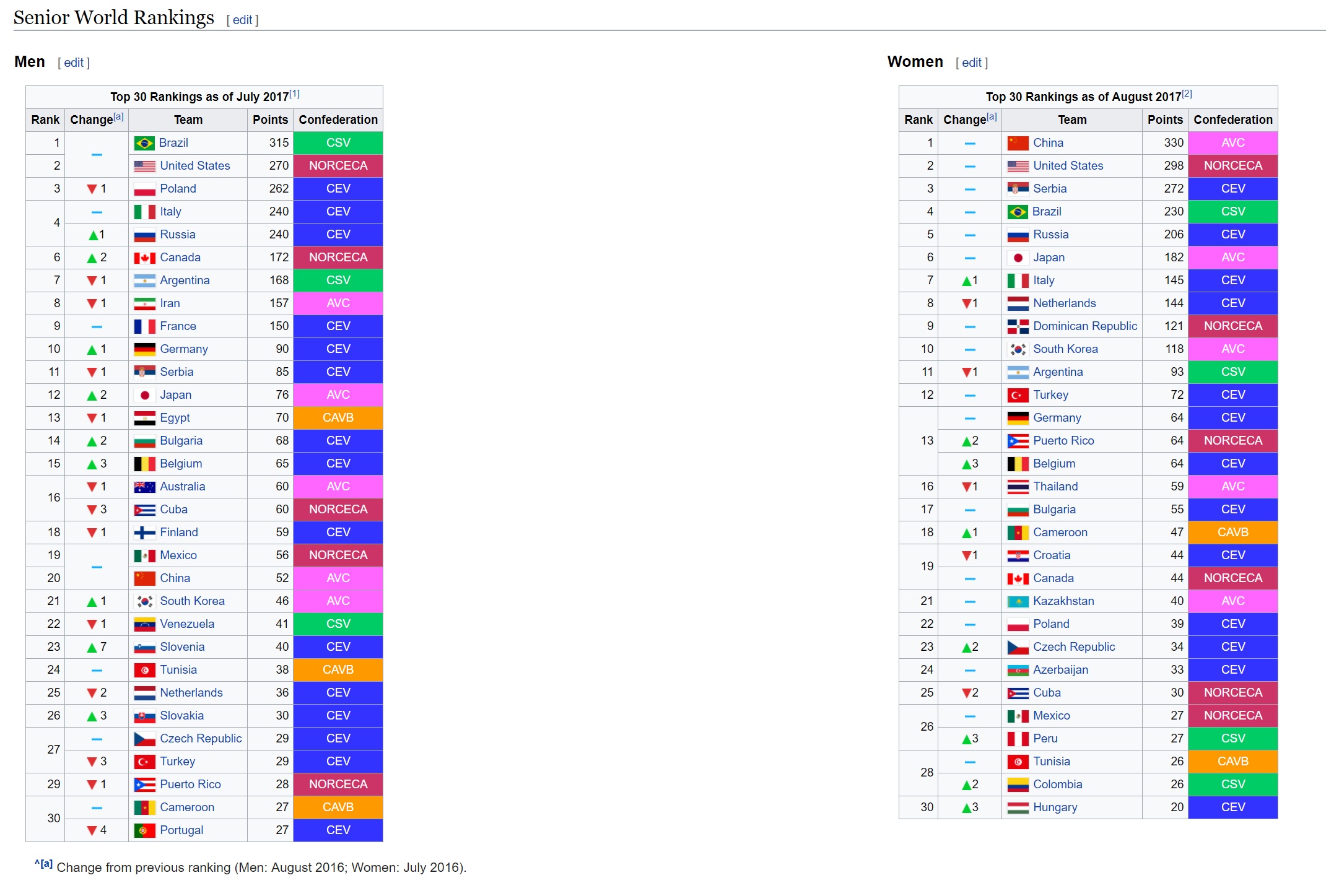The height and width of the screenshot is (896, 1326).
Task: Click the Dominican Republic flag icon
Action: tap(1018, 326)
